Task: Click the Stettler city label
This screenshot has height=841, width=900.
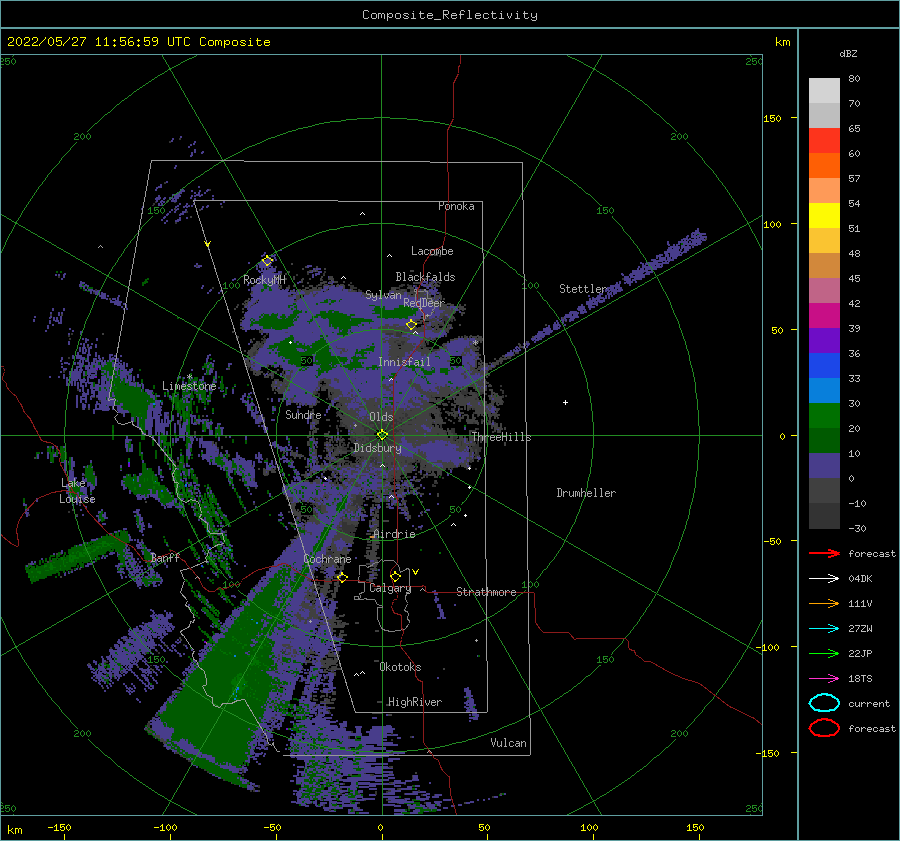Action: (583, 289)
